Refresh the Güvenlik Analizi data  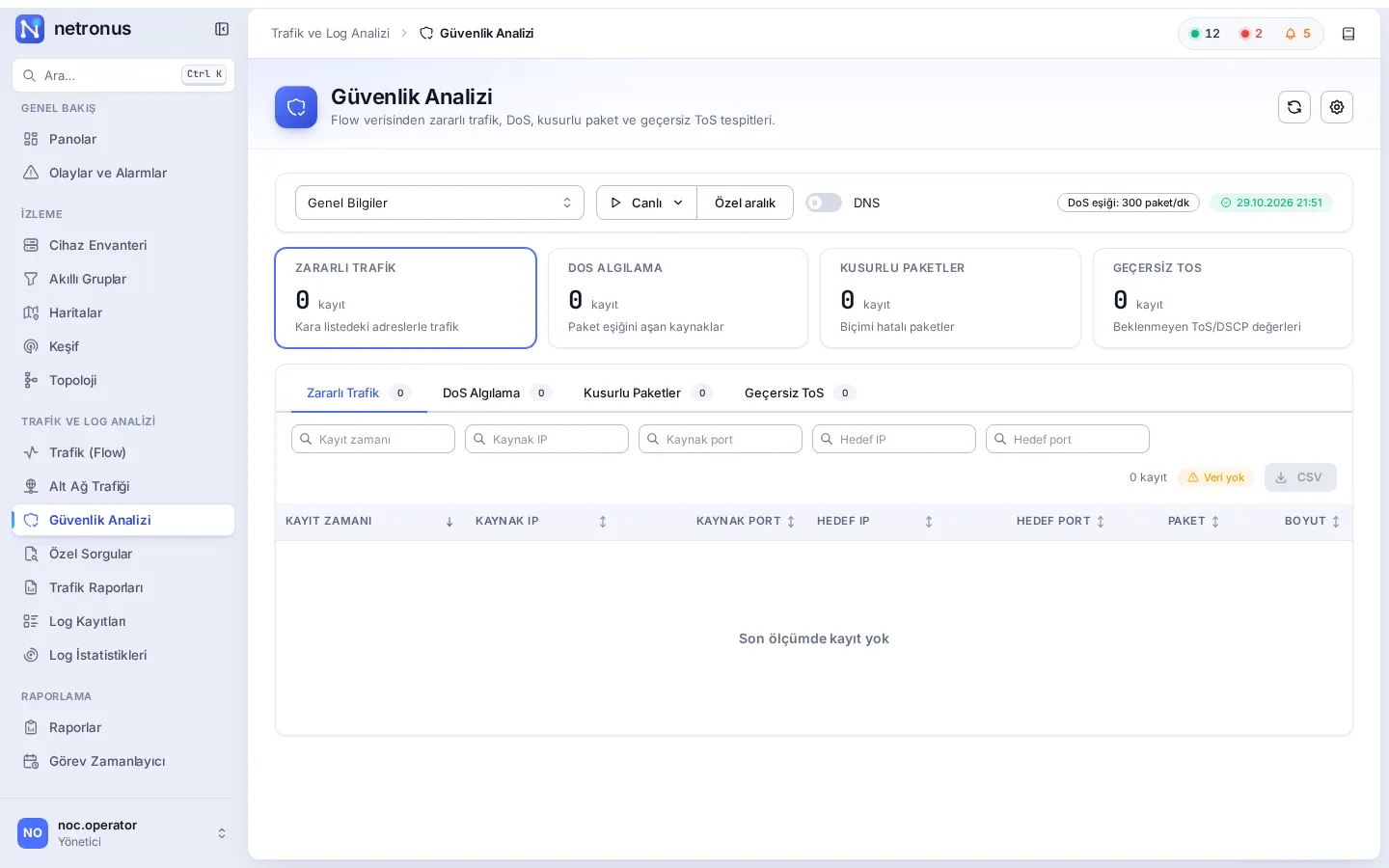click(x=1294, y=107)
